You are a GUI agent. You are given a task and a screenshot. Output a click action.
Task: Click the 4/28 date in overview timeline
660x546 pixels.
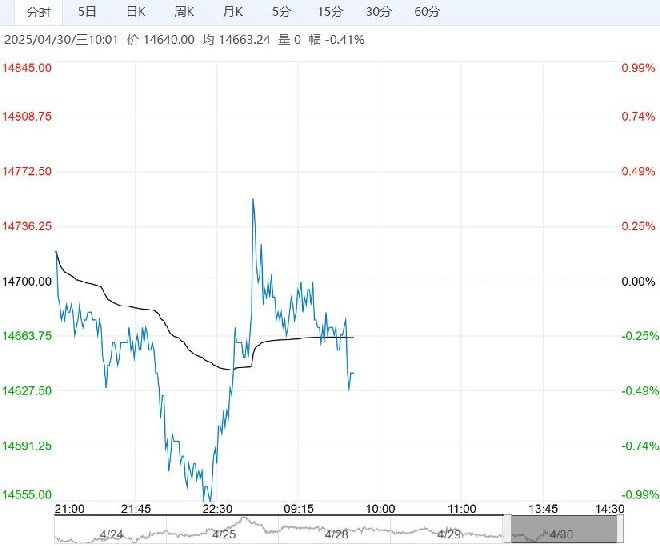pyautogui.click(x=336, y=535)
